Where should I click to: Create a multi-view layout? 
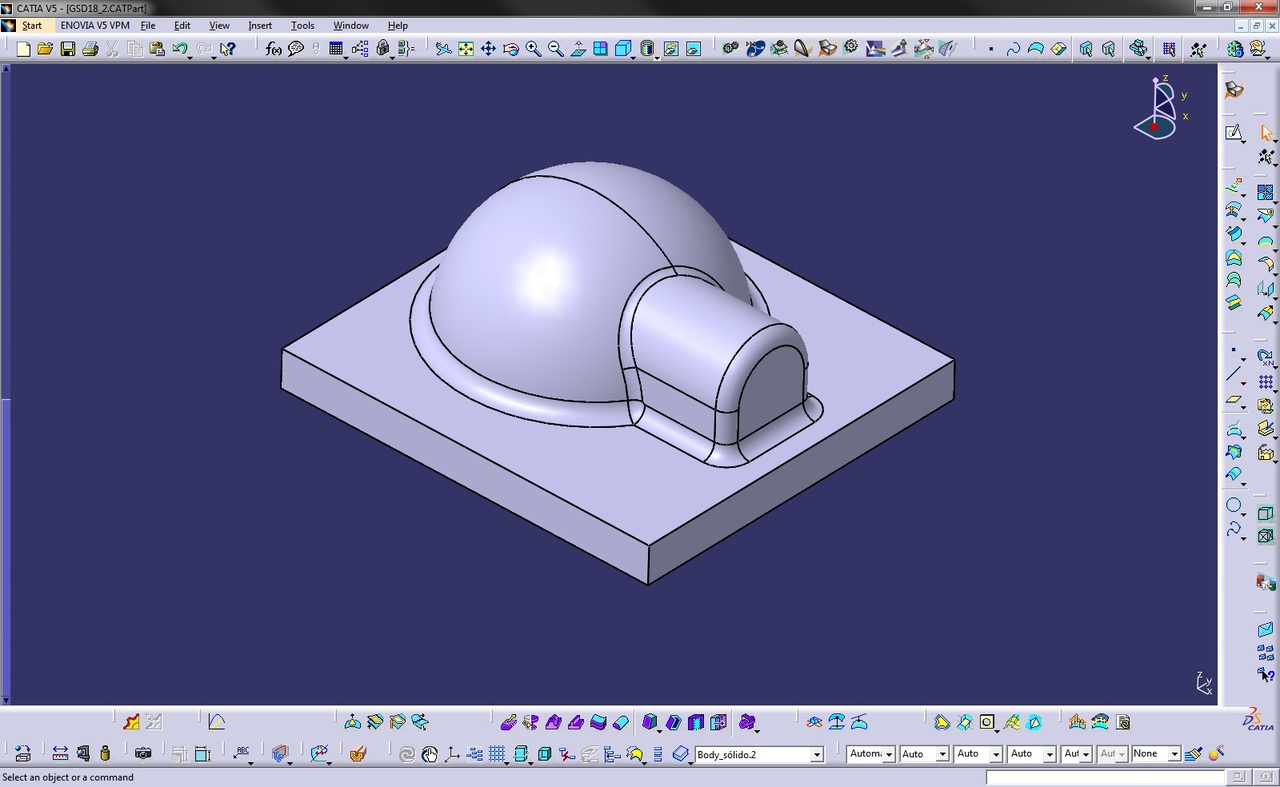point(600,48)
